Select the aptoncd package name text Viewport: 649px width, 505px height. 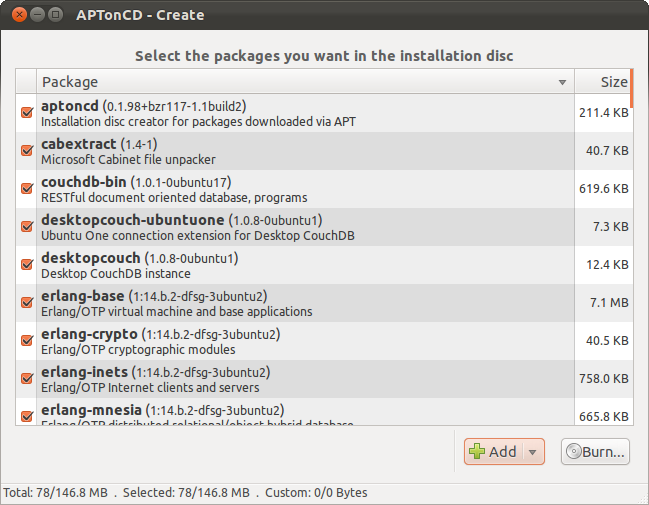point(70,106)
